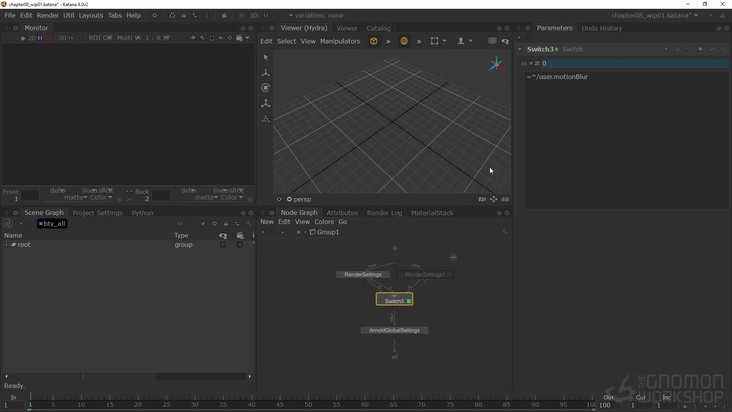This screenshot has width=732, height=412.
Task: Click the cube display icon in Viewer toolbar
Action: pos(374,41)
